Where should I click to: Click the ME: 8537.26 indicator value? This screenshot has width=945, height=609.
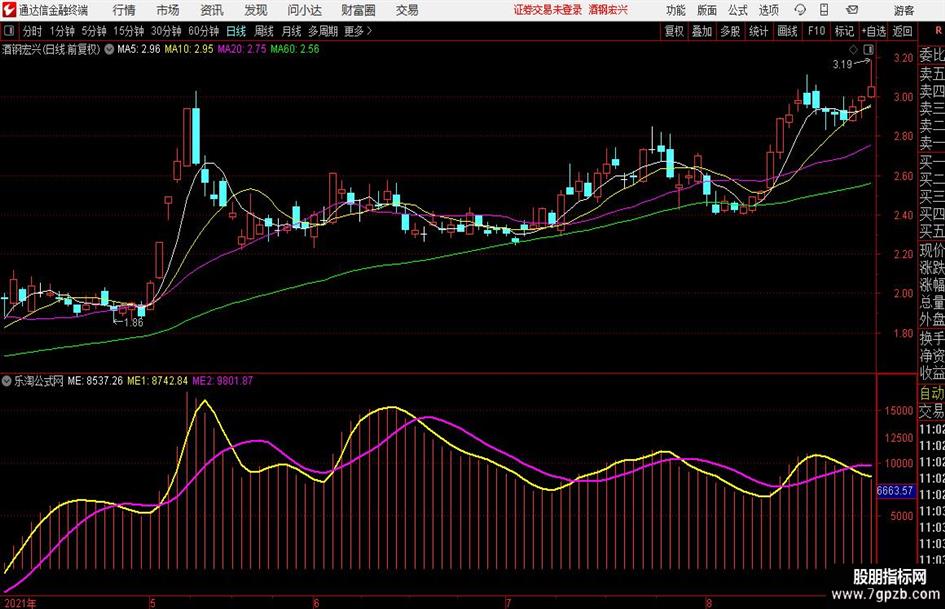95,380
